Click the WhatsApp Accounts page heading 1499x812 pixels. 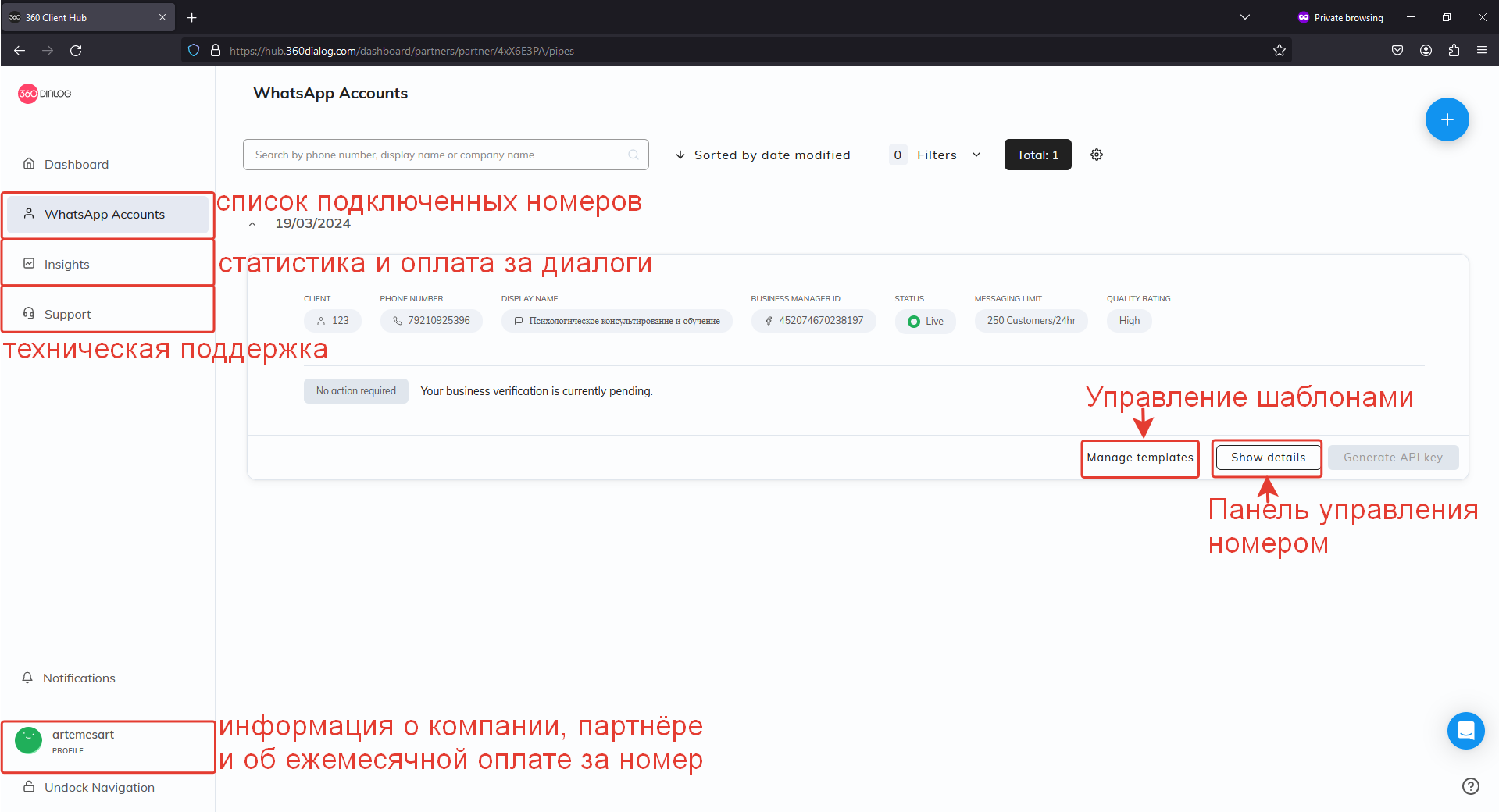[330, 93]
